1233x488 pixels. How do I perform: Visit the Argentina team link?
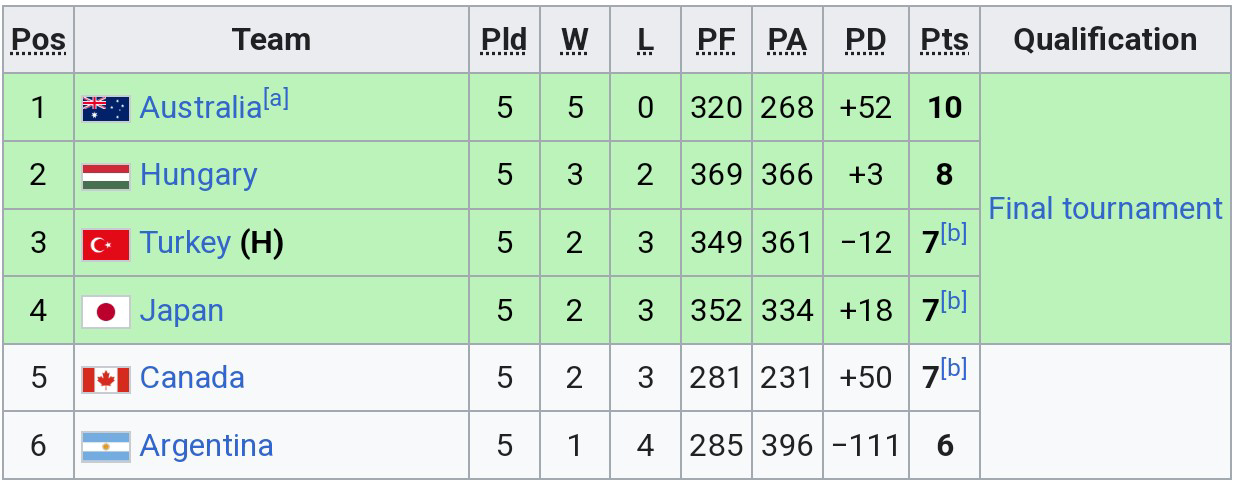click(206, 446)
